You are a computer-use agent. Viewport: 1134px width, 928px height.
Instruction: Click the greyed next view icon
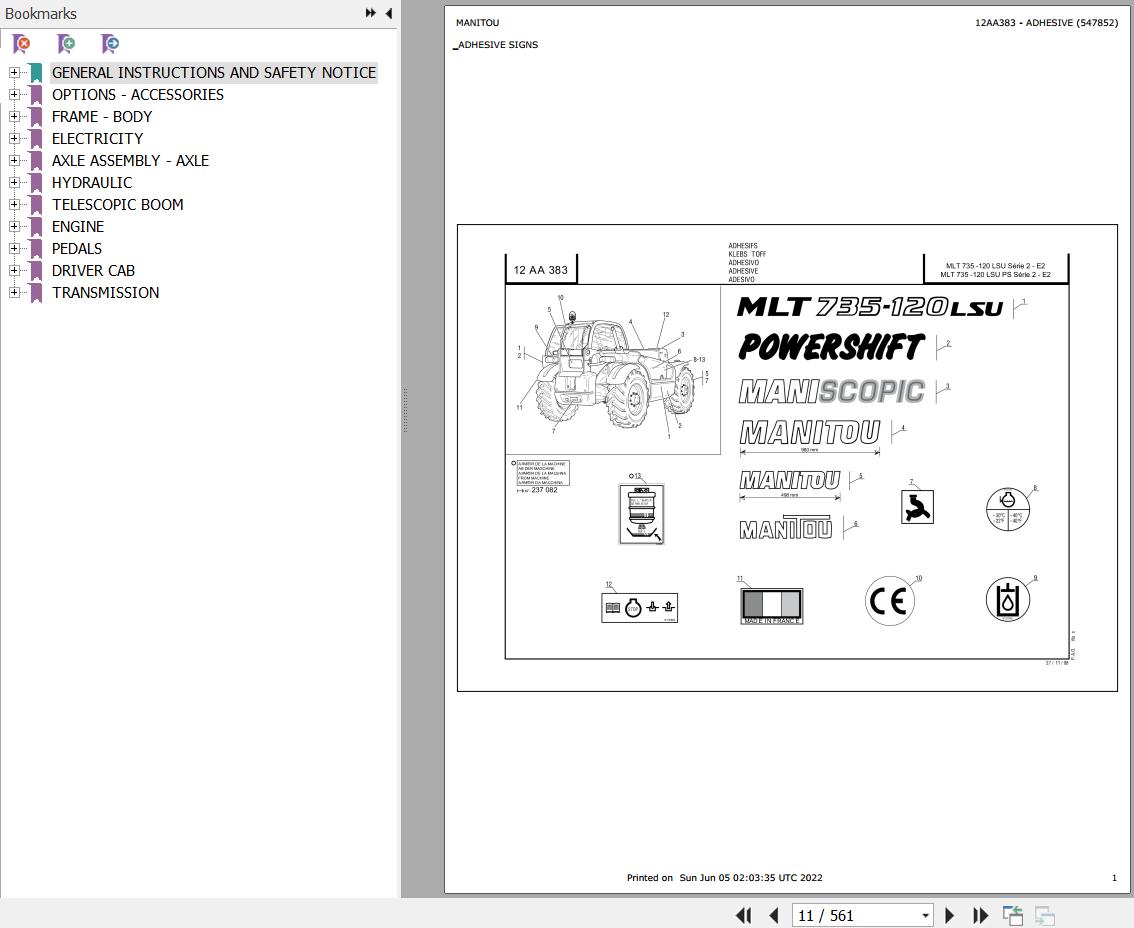point(1044,915)
